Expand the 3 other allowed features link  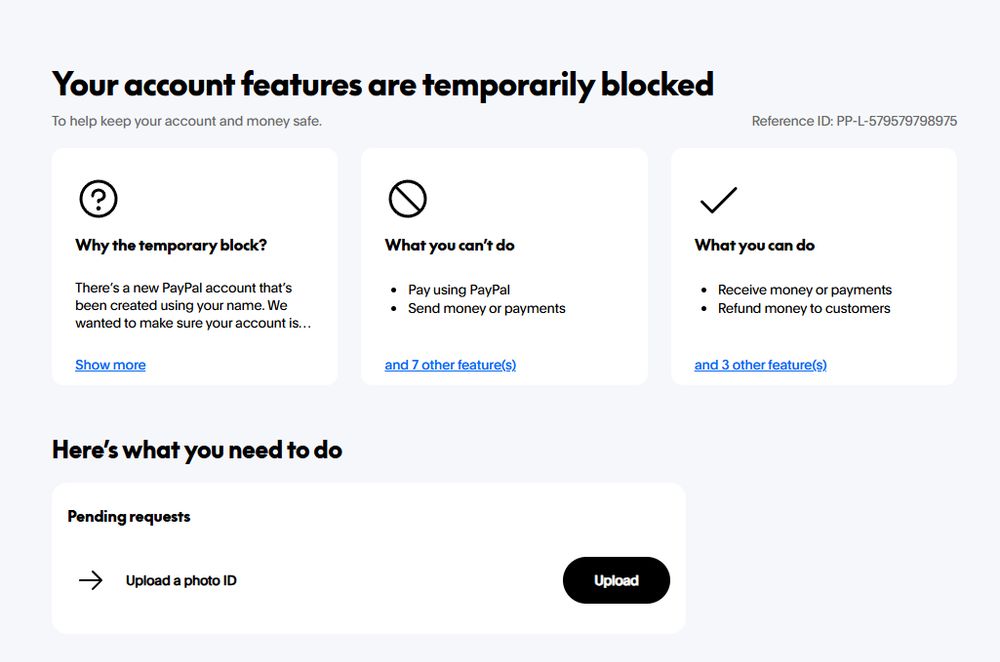[x=761, y=364]
